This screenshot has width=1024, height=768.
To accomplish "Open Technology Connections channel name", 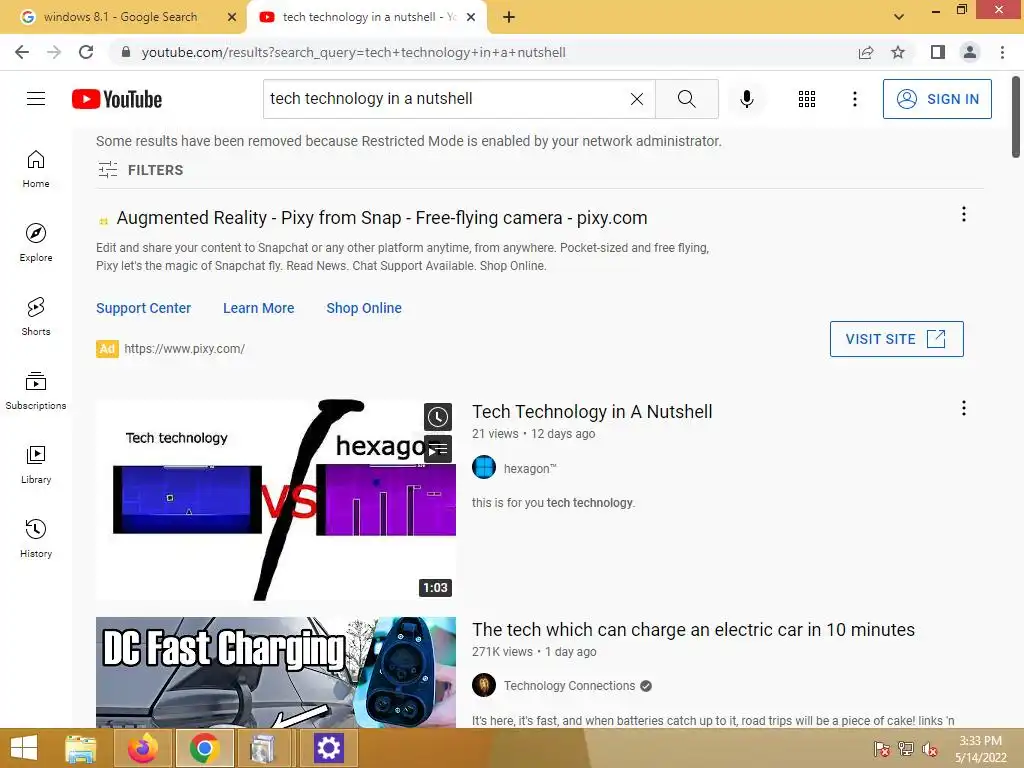I will point(569,686).
